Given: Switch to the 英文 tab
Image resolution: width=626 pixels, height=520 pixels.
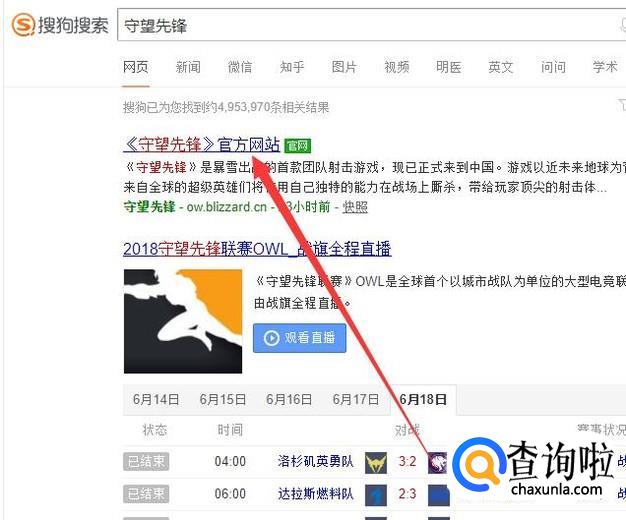Looking at the screenshot, I should click(x=501, y=67).
